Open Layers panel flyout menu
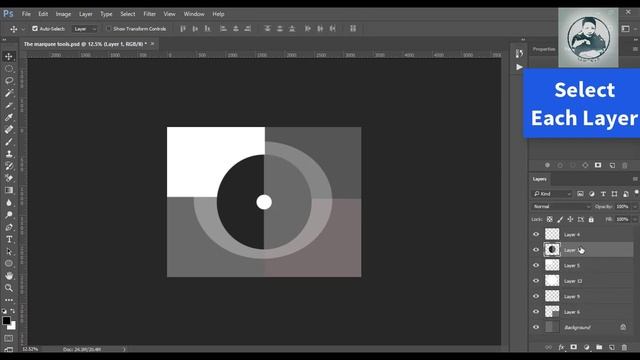This screenshot has width=640, height=360. (x=635, y=179)
